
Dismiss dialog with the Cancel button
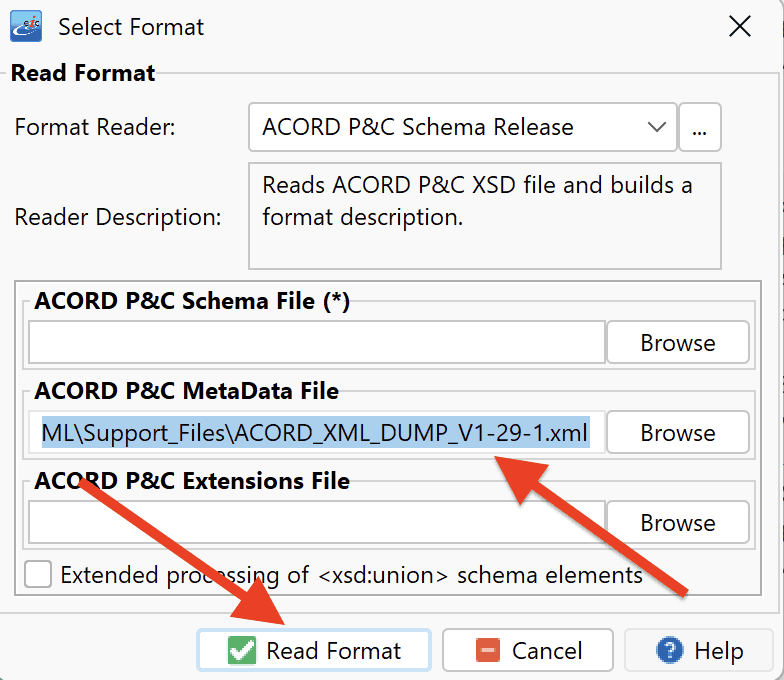click(528, 650)
